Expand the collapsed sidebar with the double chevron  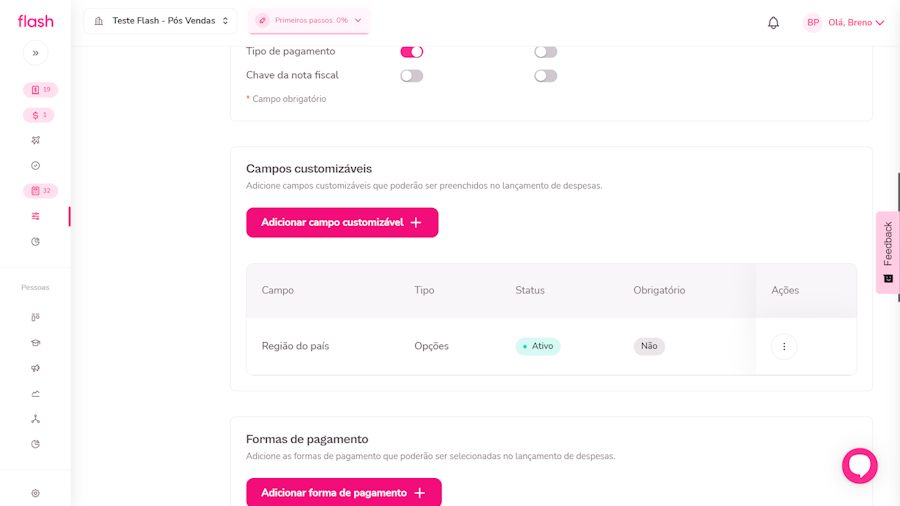click(35, 53)
